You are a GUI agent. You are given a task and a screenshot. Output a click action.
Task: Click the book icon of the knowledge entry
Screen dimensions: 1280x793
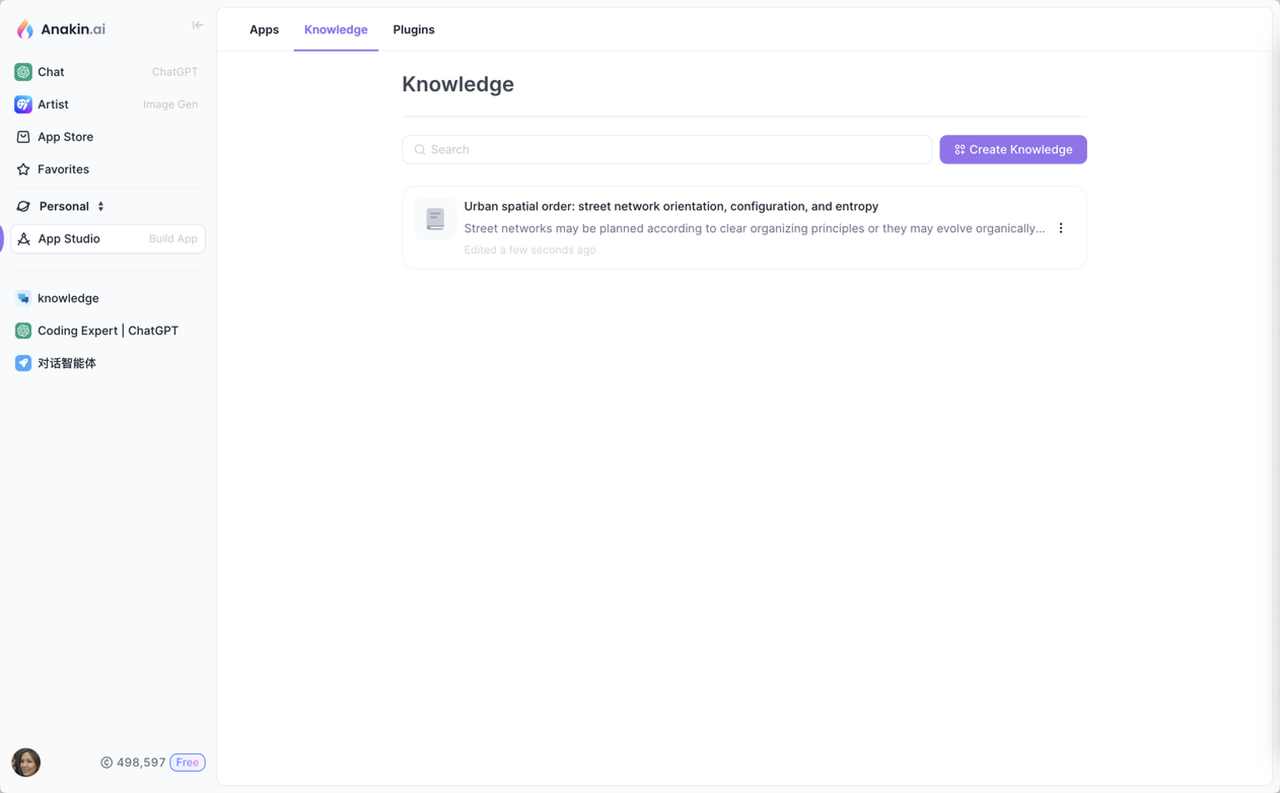point(435,219)
